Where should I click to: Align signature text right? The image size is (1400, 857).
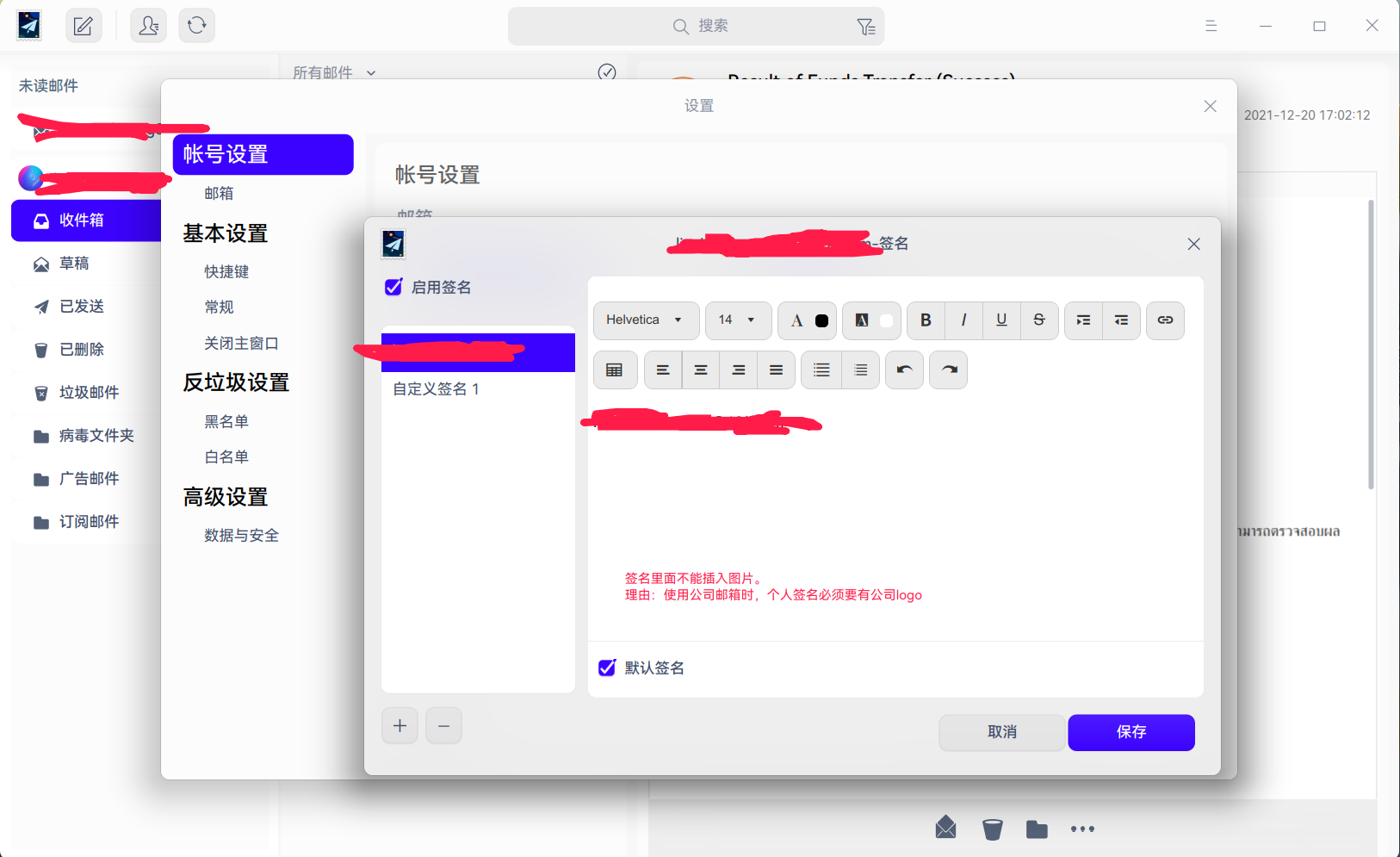point(739,370)
